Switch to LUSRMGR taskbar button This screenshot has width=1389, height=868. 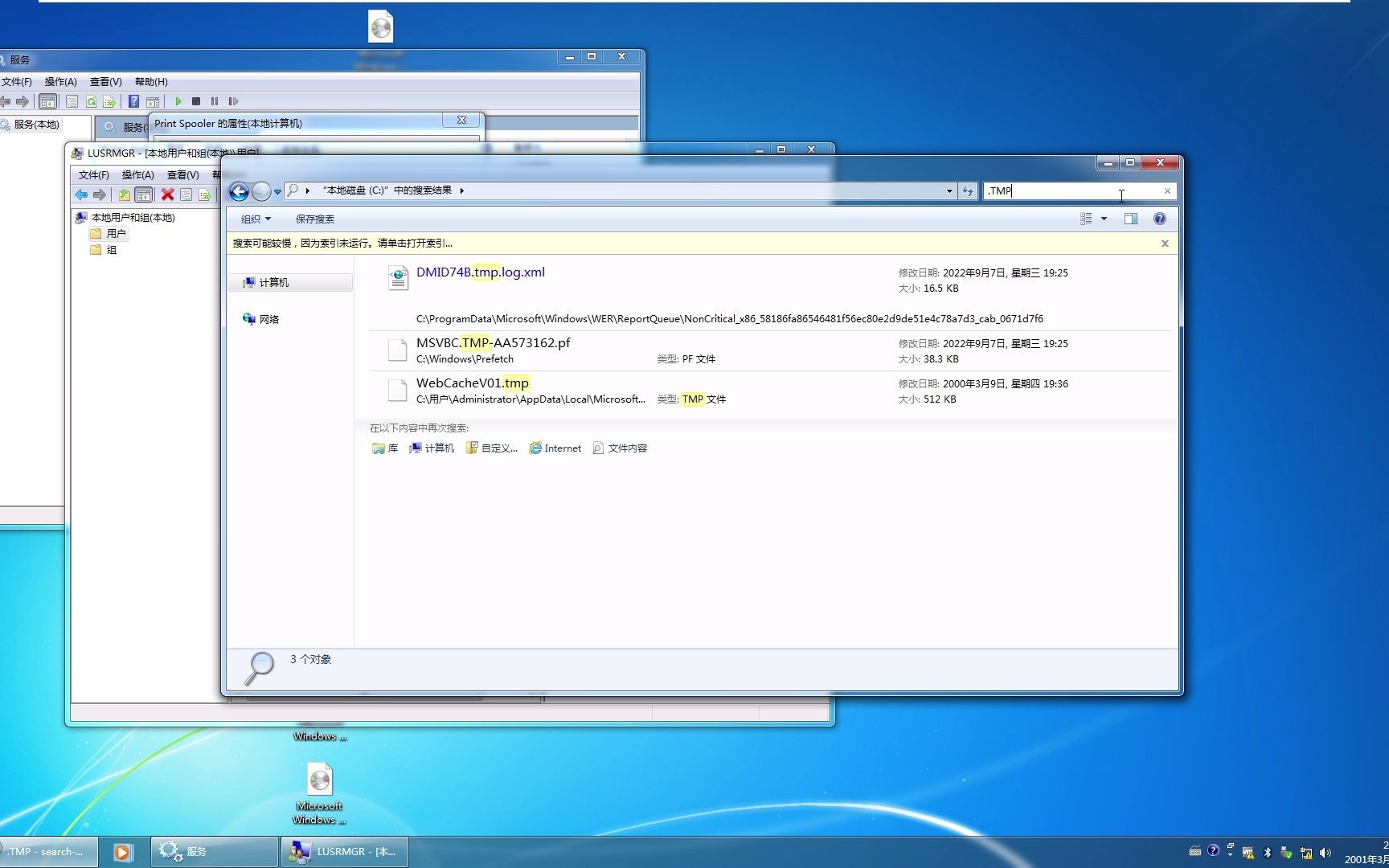[x=344, y=852]
